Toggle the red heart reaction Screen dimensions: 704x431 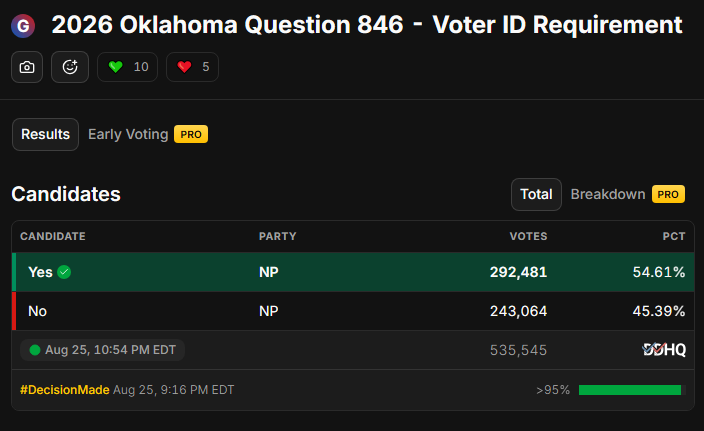click(x=192, y=67)
